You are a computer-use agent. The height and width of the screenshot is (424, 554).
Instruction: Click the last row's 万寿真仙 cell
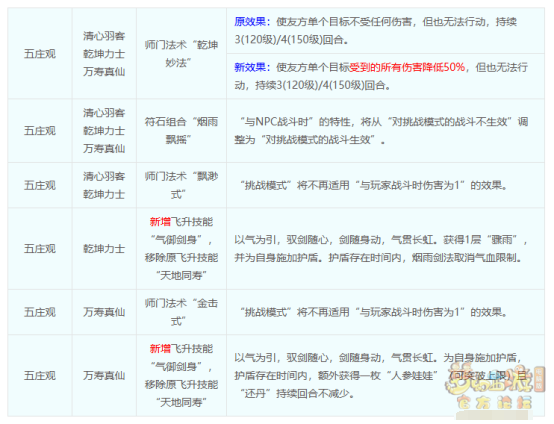104,376
